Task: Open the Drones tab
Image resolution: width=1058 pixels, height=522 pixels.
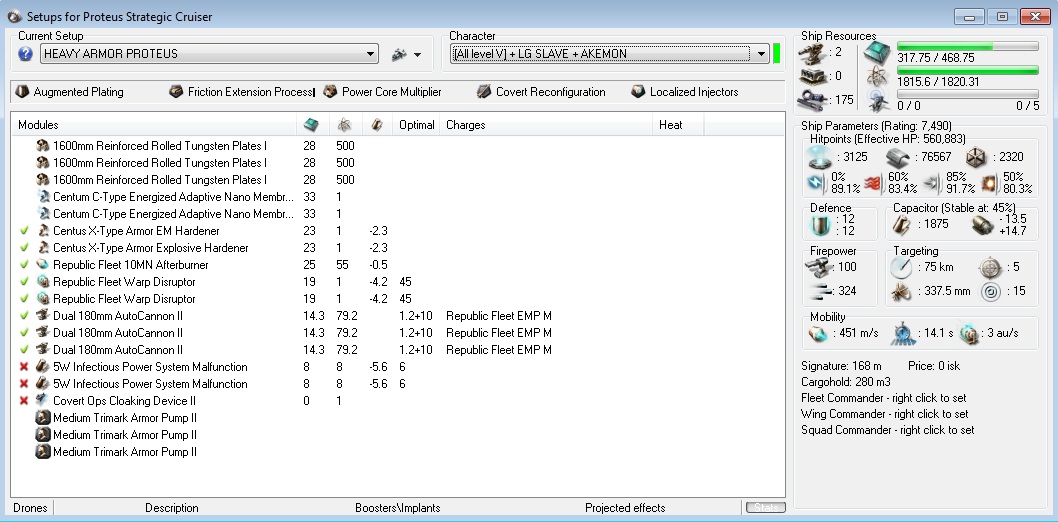Action: coord(30,508)
